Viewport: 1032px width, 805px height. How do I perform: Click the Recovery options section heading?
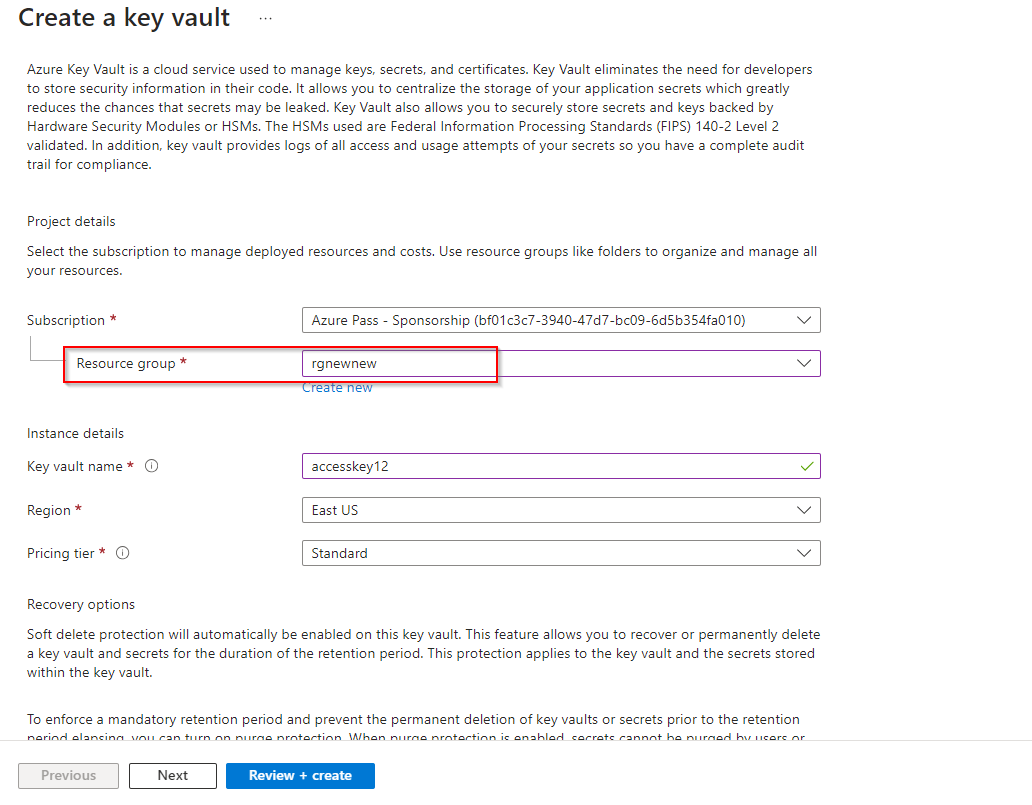coord(81,604)
